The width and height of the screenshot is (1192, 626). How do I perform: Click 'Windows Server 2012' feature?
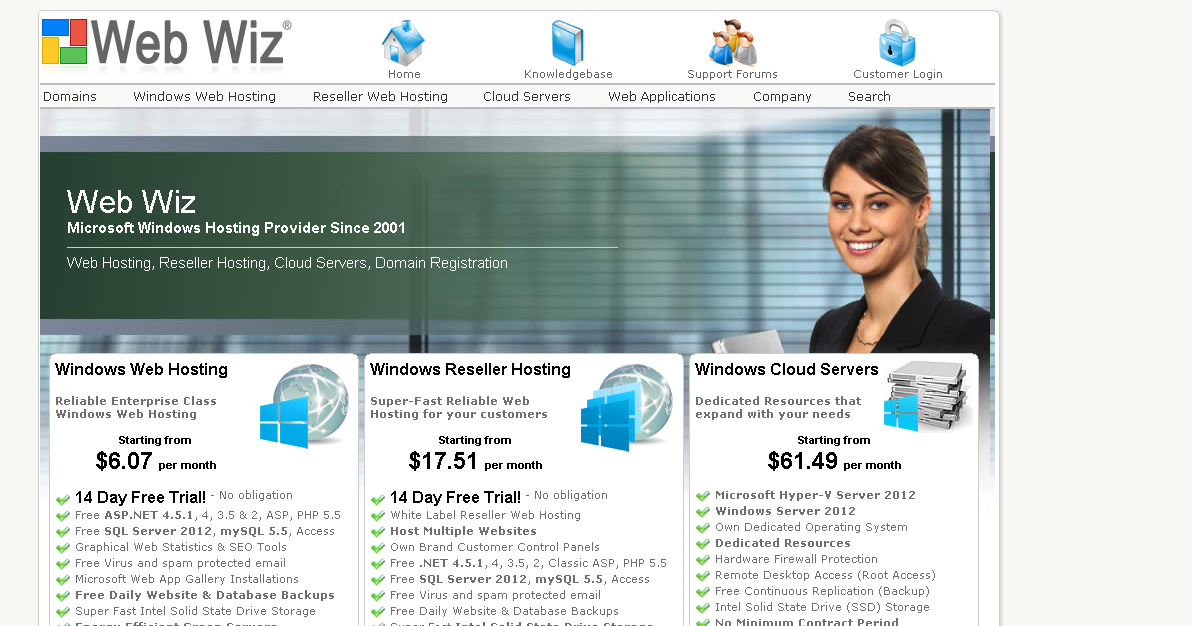(x=785, y=511)
